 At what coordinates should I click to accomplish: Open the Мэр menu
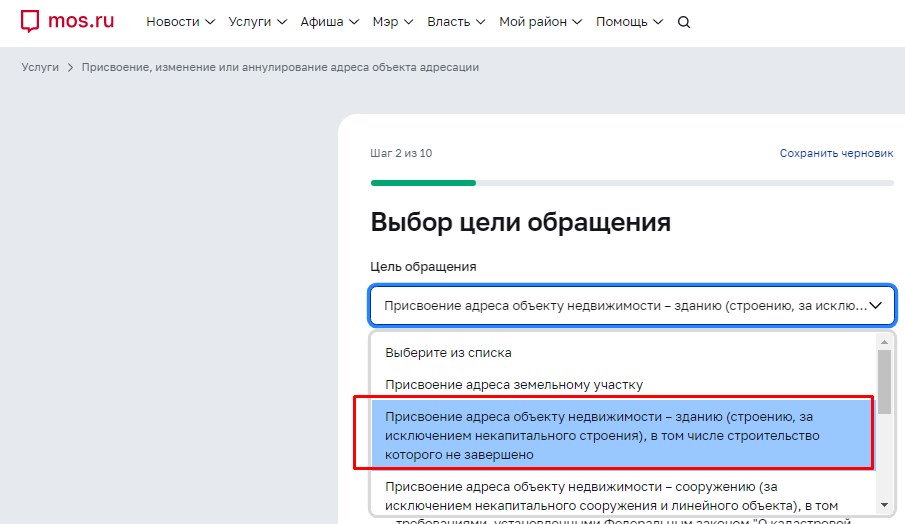click(x=392, y=22)
